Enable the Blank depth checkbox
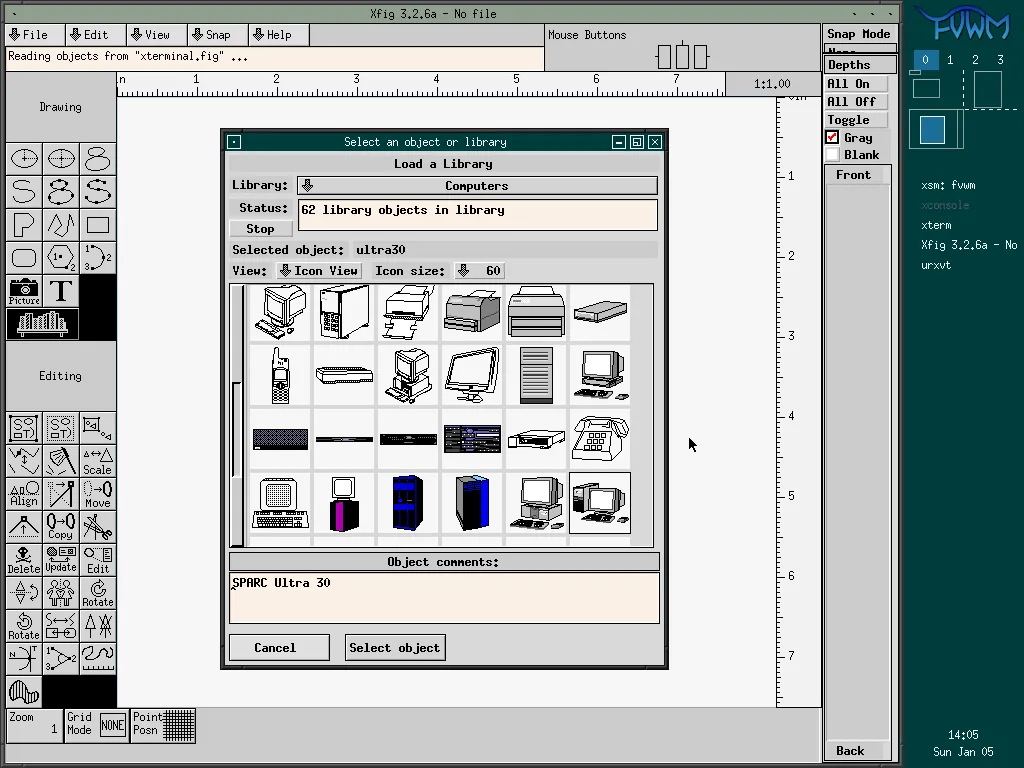Screen dimensions: 1024x768 (x=832, y=154)
